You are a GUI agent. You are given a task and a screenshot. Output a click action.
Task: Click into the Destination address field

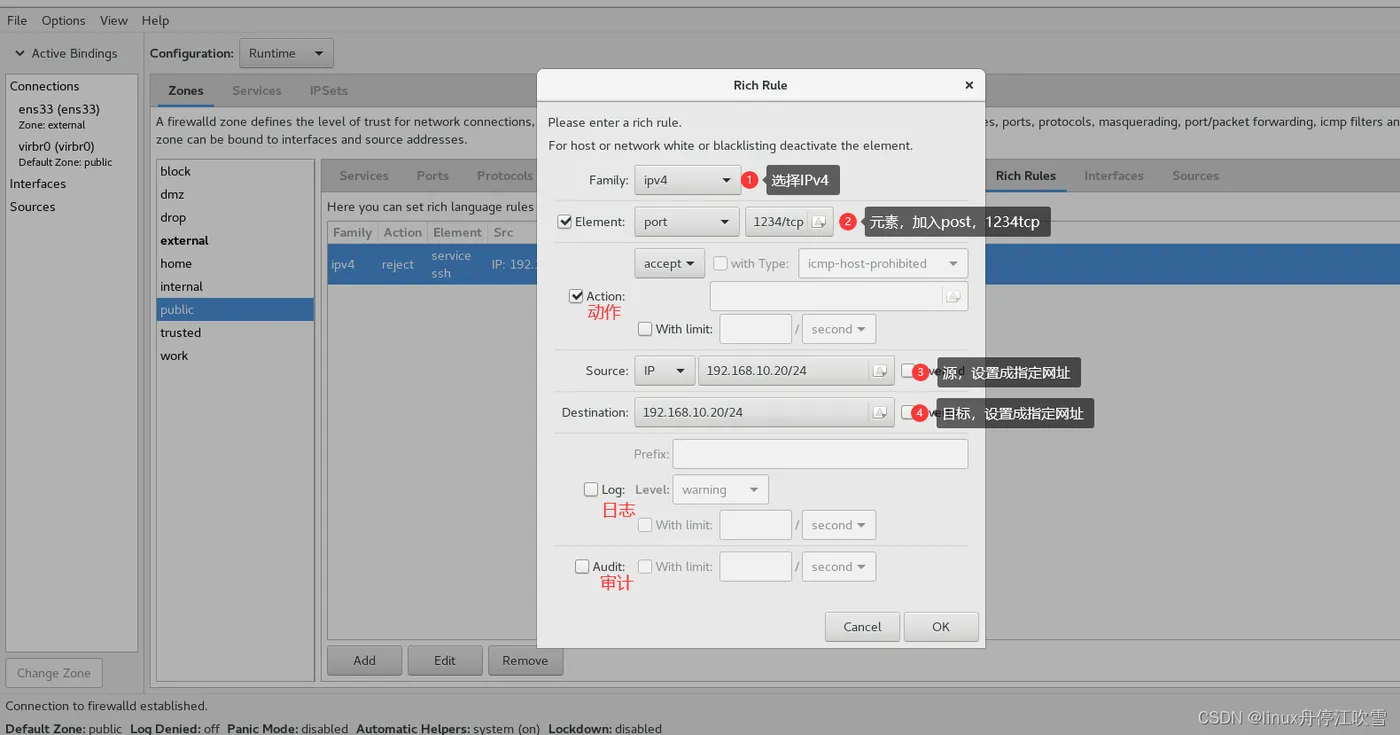pyautogui.click(x=764, y=412)
